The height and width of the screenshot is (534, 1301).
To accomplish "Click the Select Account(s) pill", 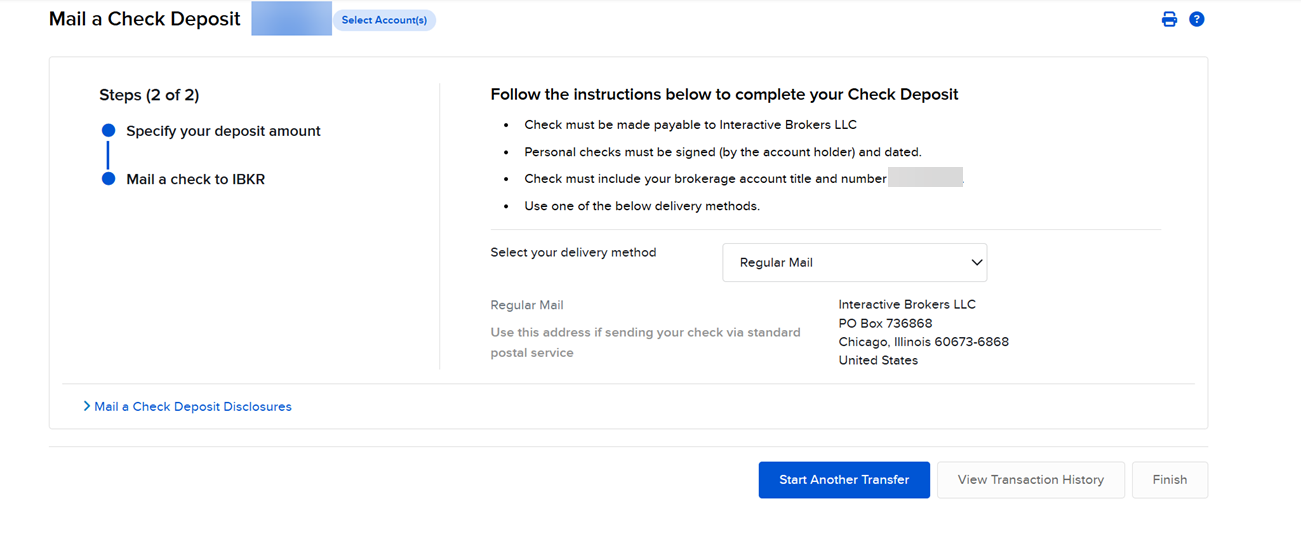I will pos(384,20).
